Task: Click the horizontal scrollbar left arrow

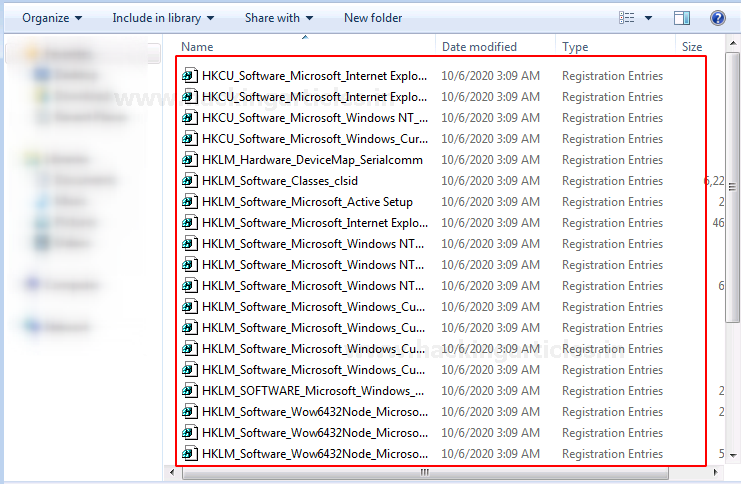Action: point(172,472)
